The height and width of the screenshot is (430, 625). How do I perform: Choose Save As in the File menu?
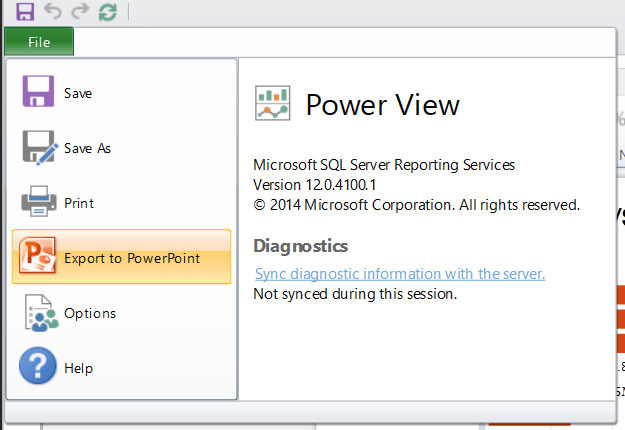pos(87,148)
